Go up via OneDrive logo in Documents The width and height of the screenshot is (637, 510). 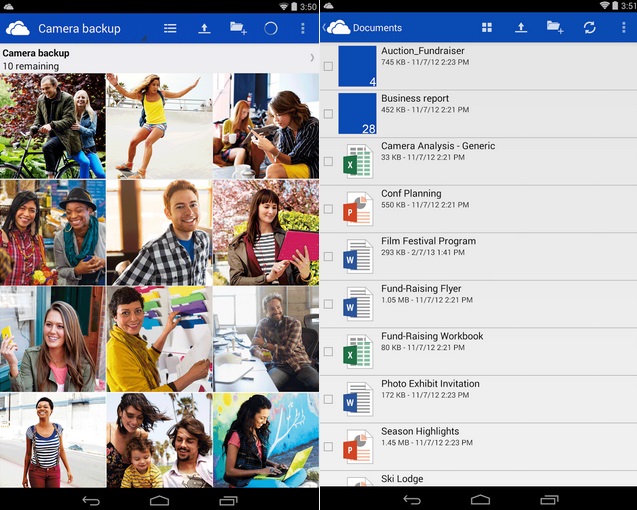[337, 28]
